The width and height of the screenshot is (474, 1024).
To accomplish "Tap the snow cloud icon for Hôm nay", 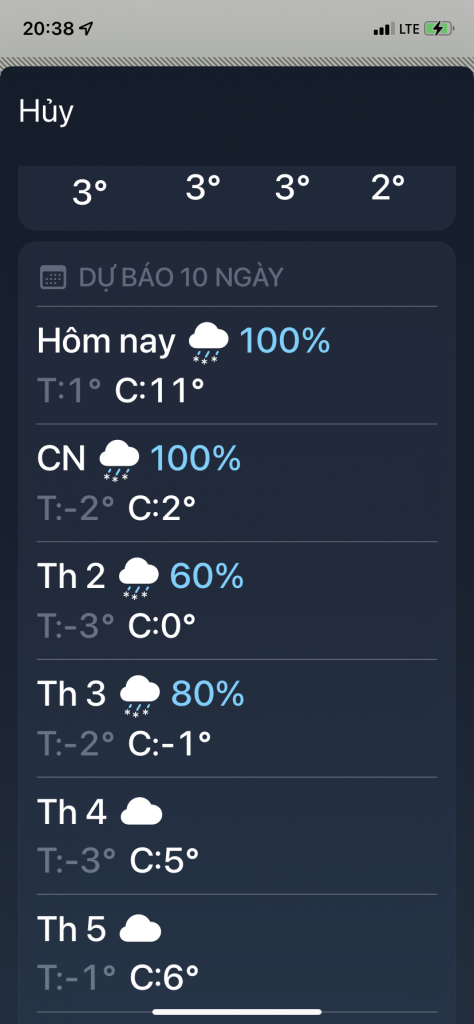I will 209,343.
